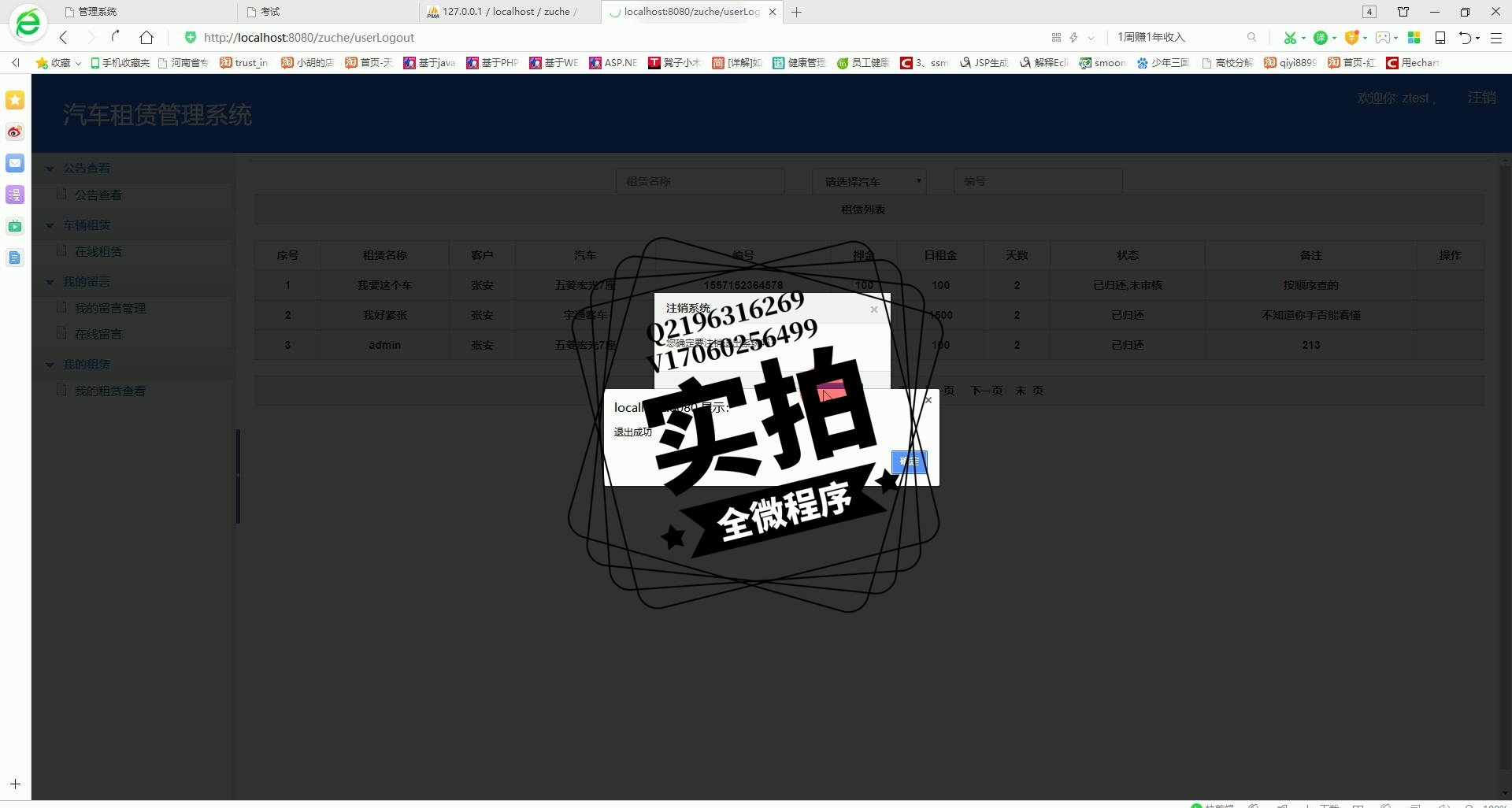
Task: Open 我的租赁查看 tree item
Action: click(x=109, y=391)
